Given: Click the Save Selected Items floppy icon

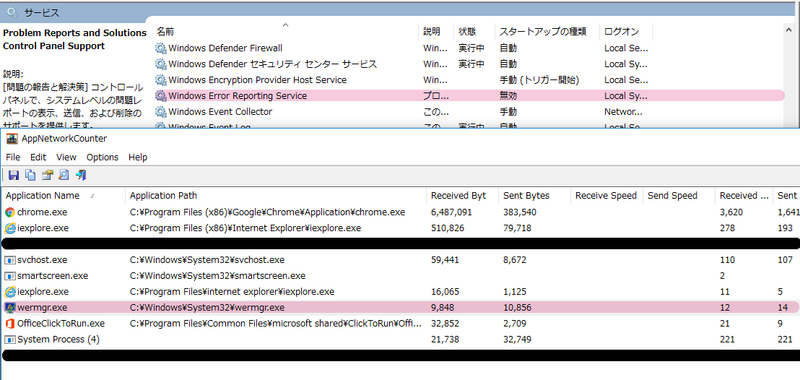Looking at the screenshot, I should [14, 175].
